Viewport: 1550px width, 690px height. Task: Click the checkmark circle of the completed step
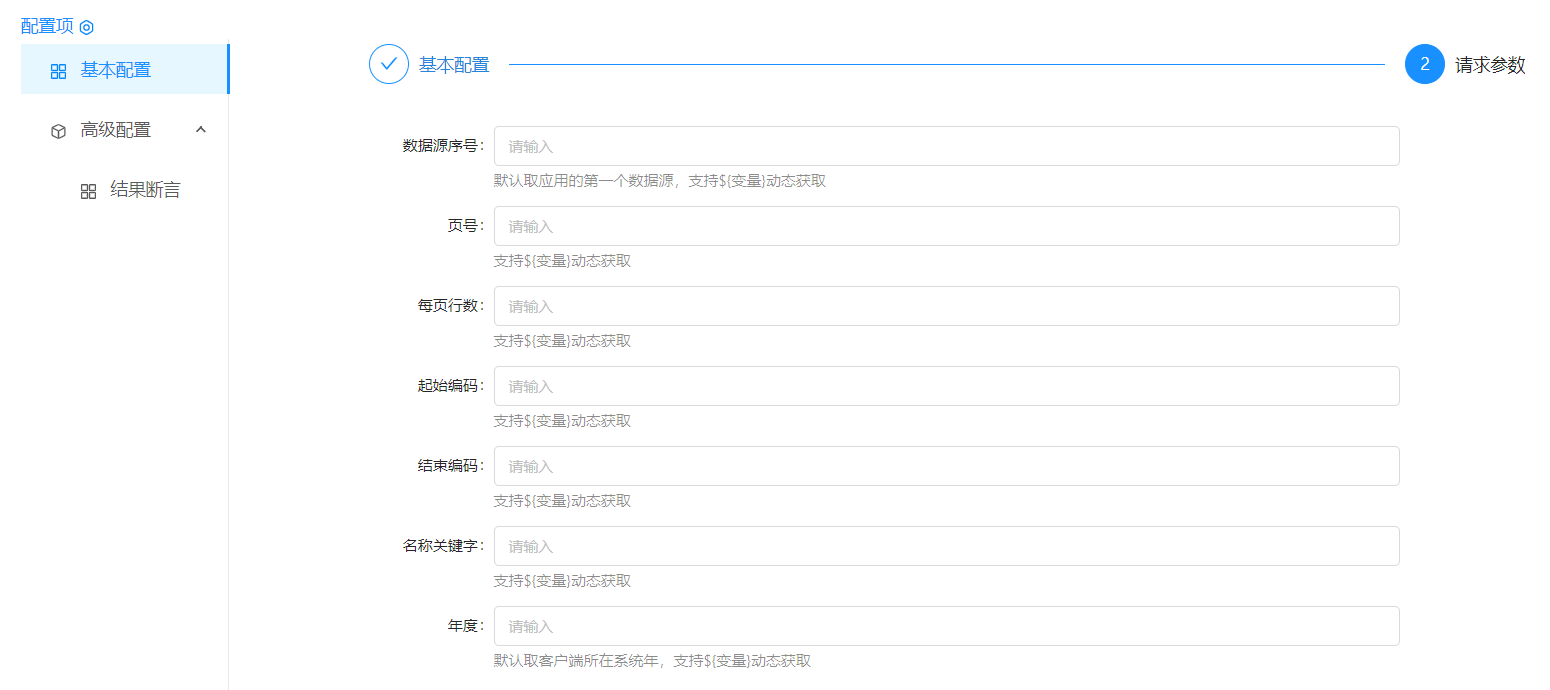coord(389,65)
